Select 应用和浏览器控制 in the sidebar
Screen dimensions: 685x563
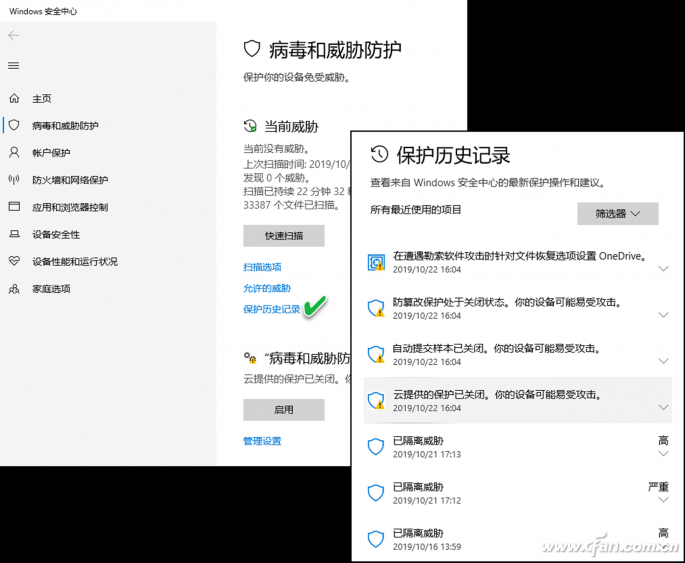point(70,207)
